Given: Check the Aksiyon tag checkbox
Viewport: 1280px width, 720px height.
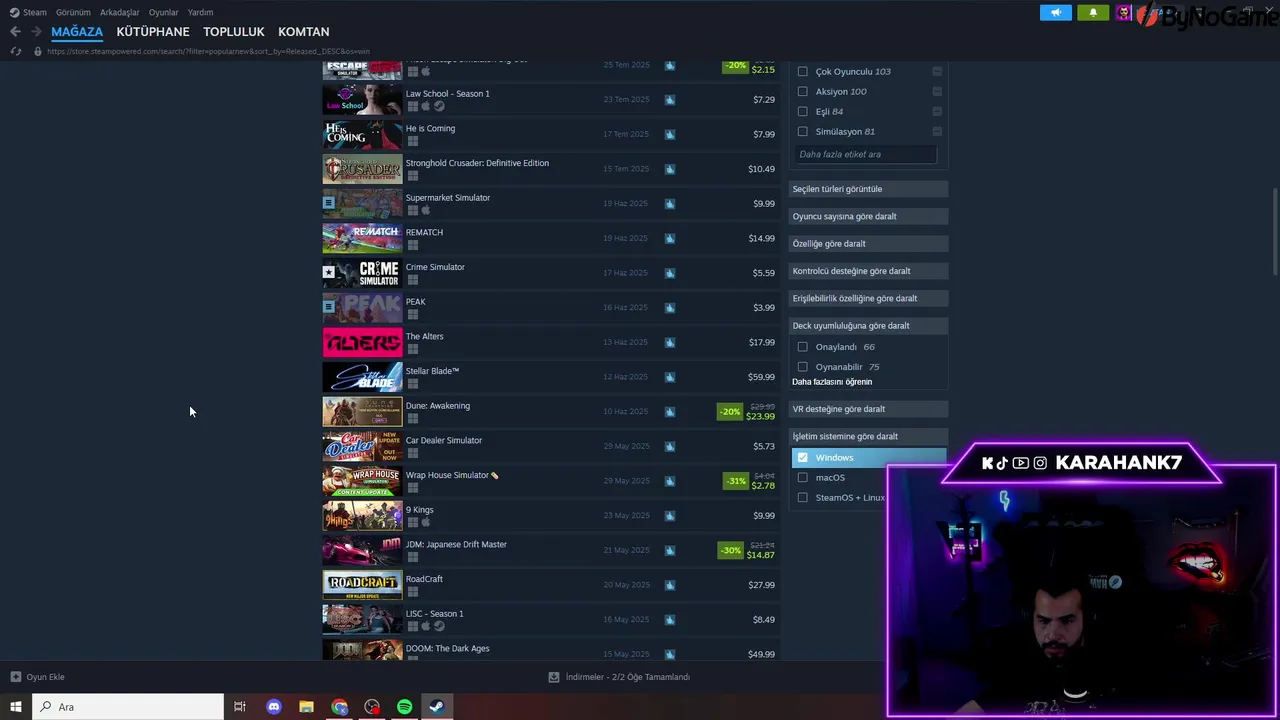Looking at the screenshot, I should tap(802, 91).
